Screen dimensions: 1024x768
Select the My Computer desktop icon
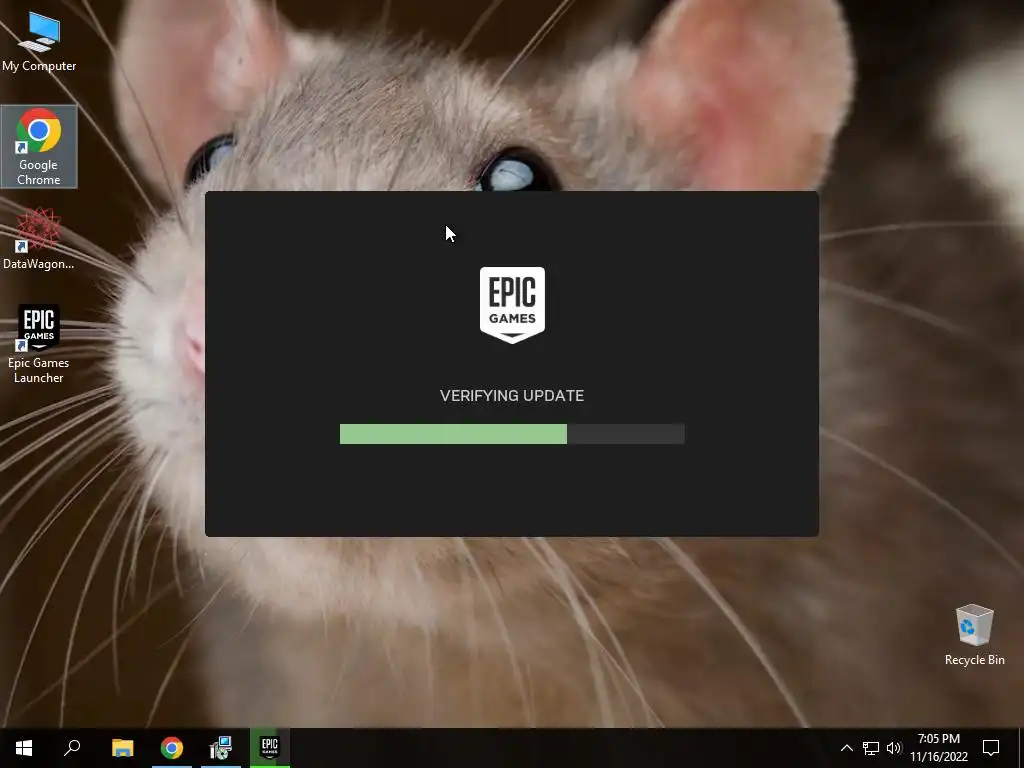tap(39, 42)
